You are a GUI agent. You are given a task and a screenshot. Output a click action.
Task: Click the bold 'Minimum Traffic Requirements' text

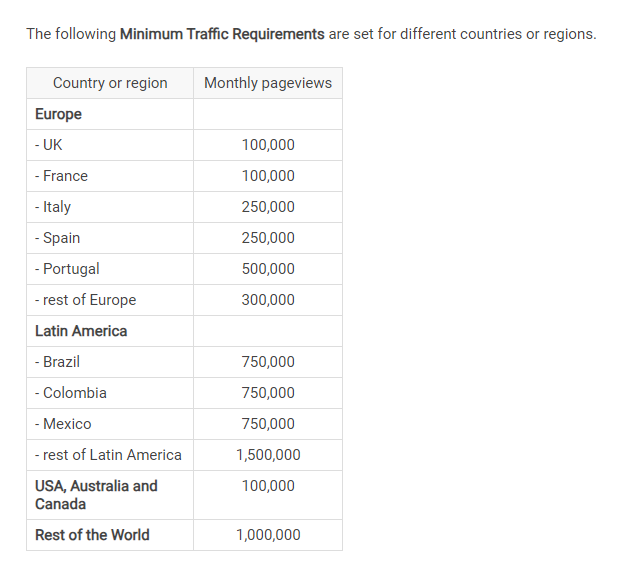(222, 34)
